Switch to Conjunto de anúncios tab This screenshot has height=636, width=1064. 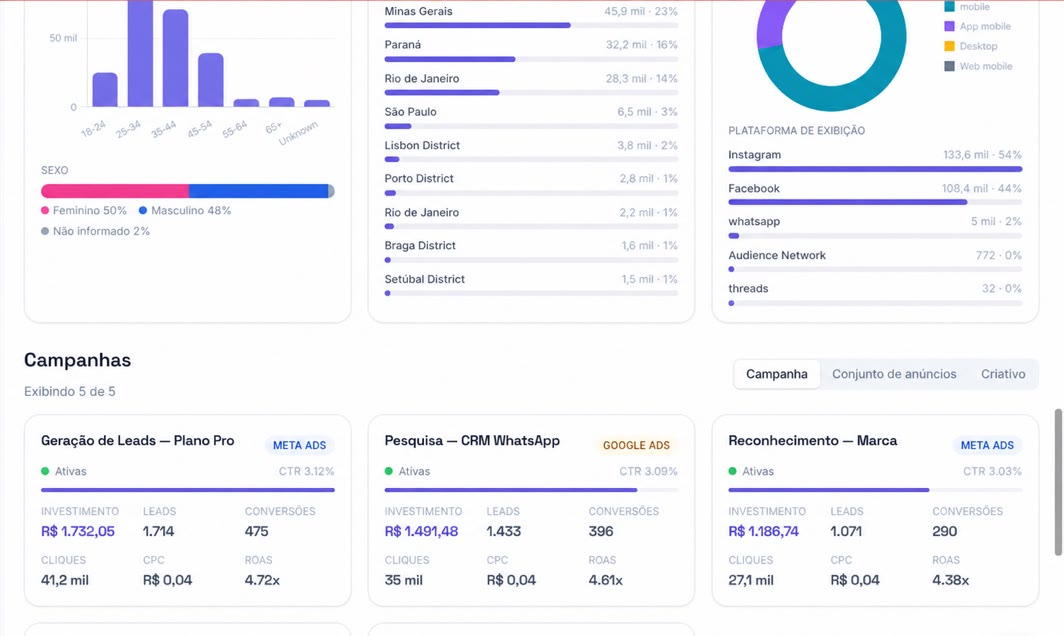pyautogui.click(x=894, y=374)
